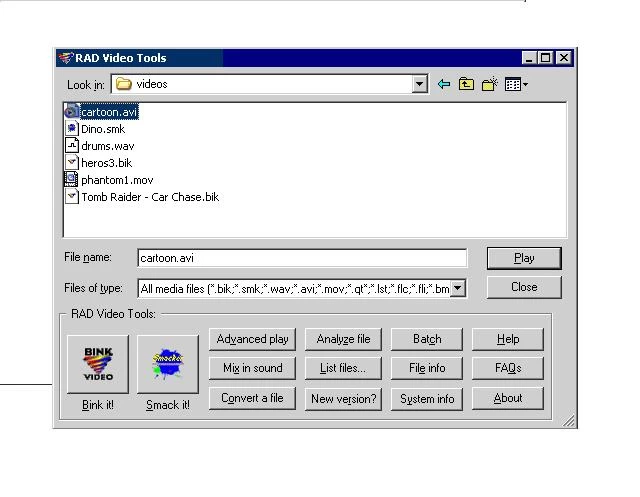The height and width of the screenshot is (497, 640).
Task: Click the Smack it! label
Action: (168, 405)
